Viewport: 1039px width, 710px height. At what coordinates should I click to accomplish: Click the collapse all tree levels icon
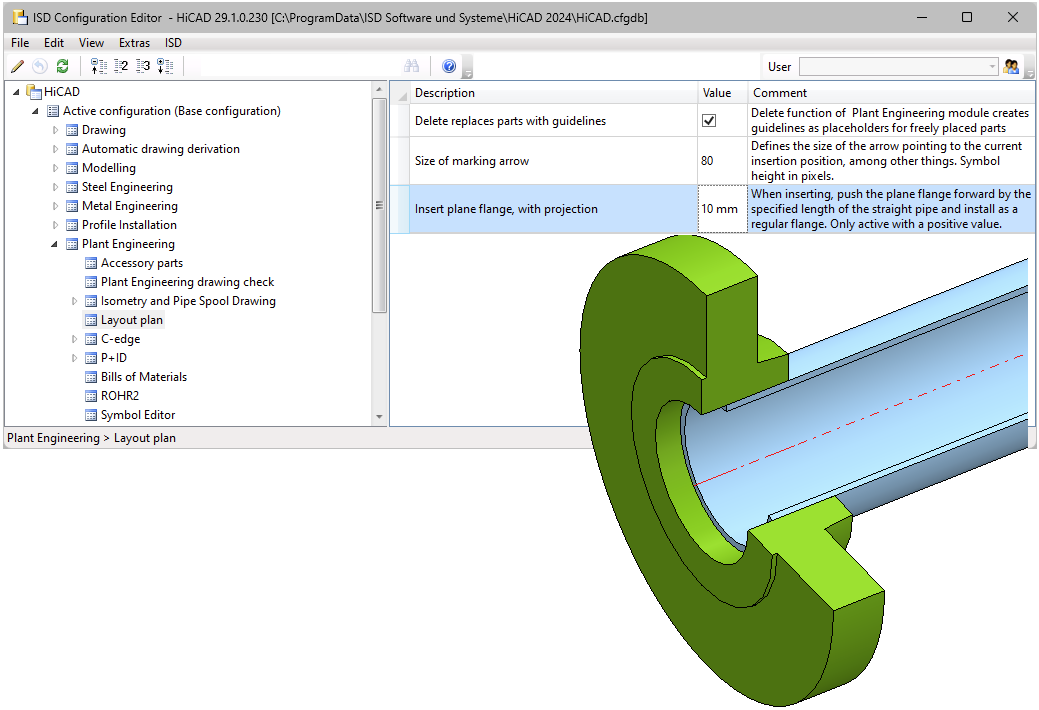tap(98, 67)
